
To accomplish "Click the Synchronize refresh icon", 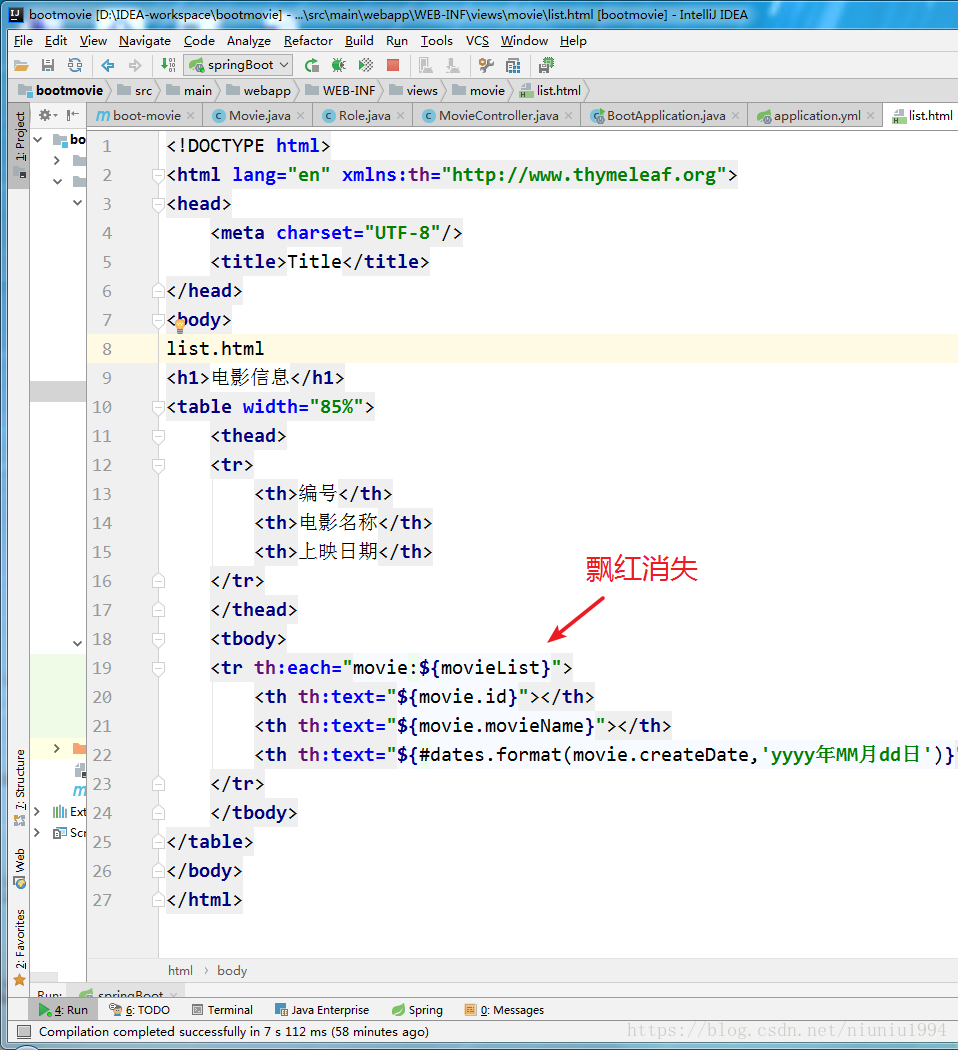I will 74,66.
